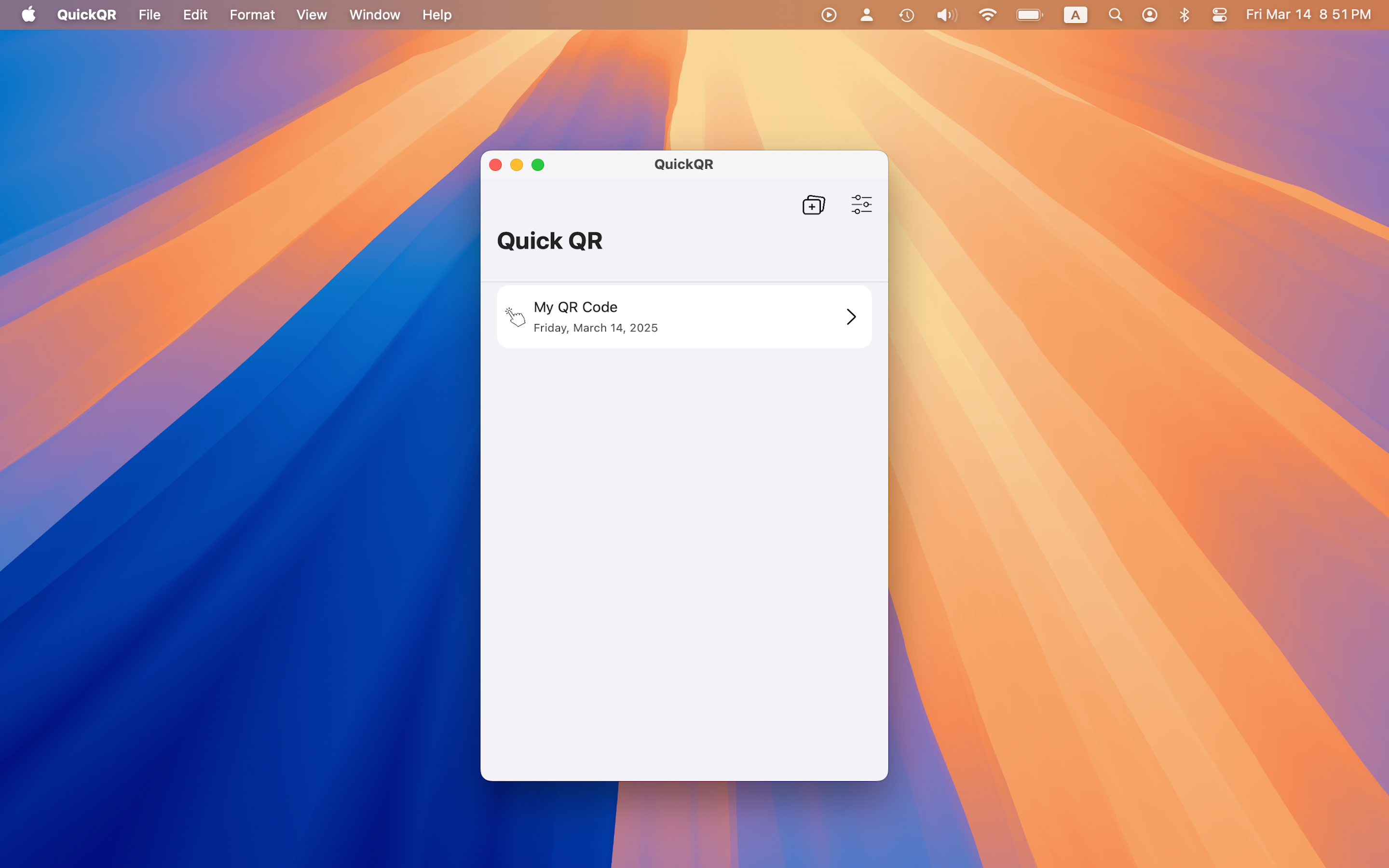Zoom the QuickQR window with the green button
Viewport: 1389px width, 868px height.
click(538, 165)
